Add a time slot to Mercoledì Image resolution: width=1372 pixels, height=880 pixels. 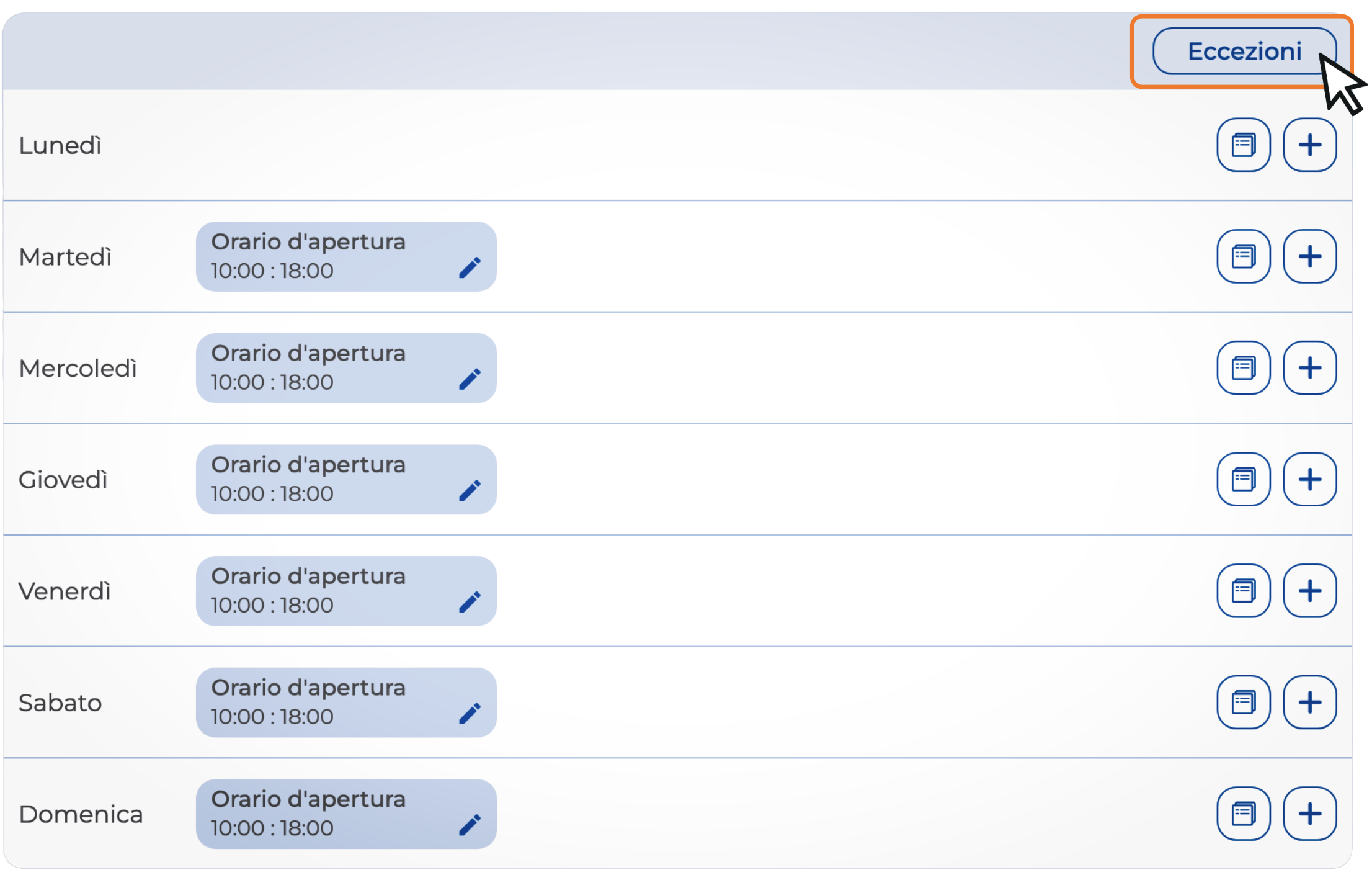1309,368
